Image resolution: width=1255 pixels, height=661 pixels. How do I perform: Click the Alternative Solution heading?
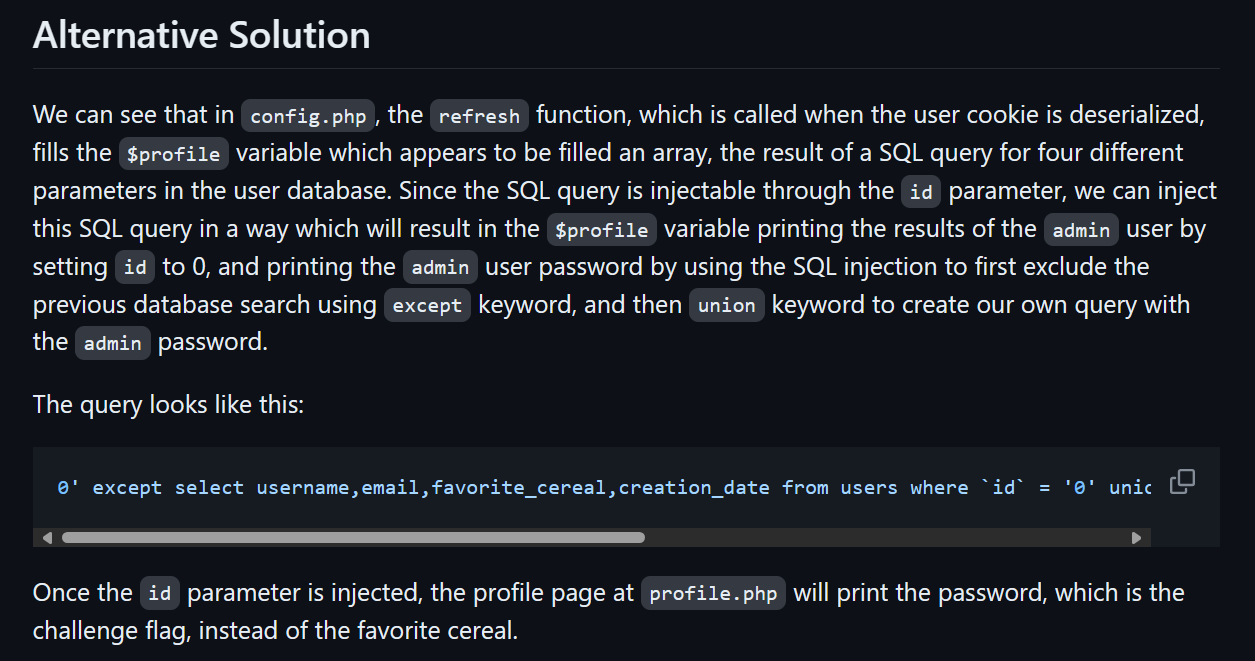(x=201, y=36)
